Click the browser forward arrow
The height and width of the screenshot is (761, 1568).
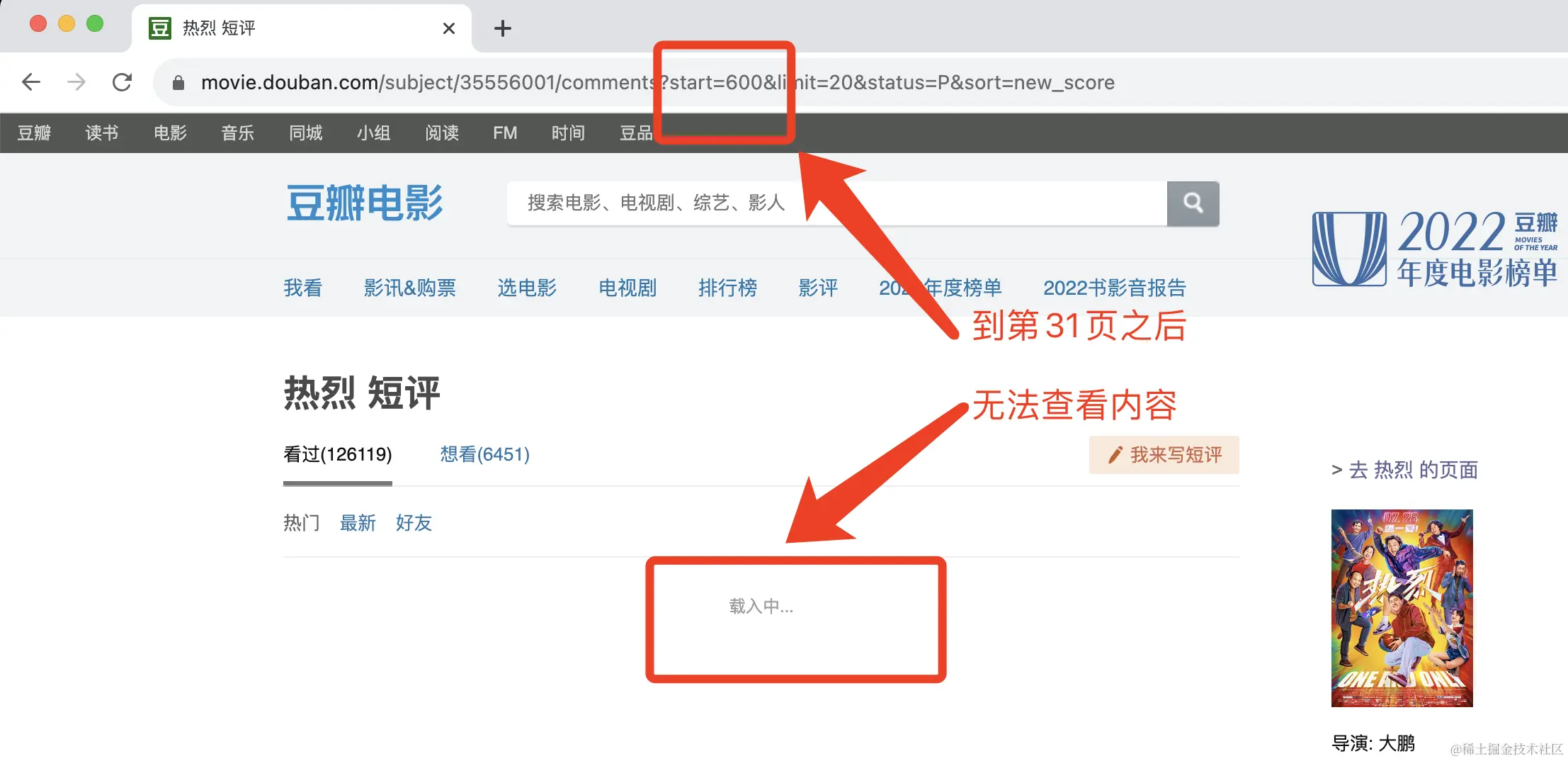point(76,82)
